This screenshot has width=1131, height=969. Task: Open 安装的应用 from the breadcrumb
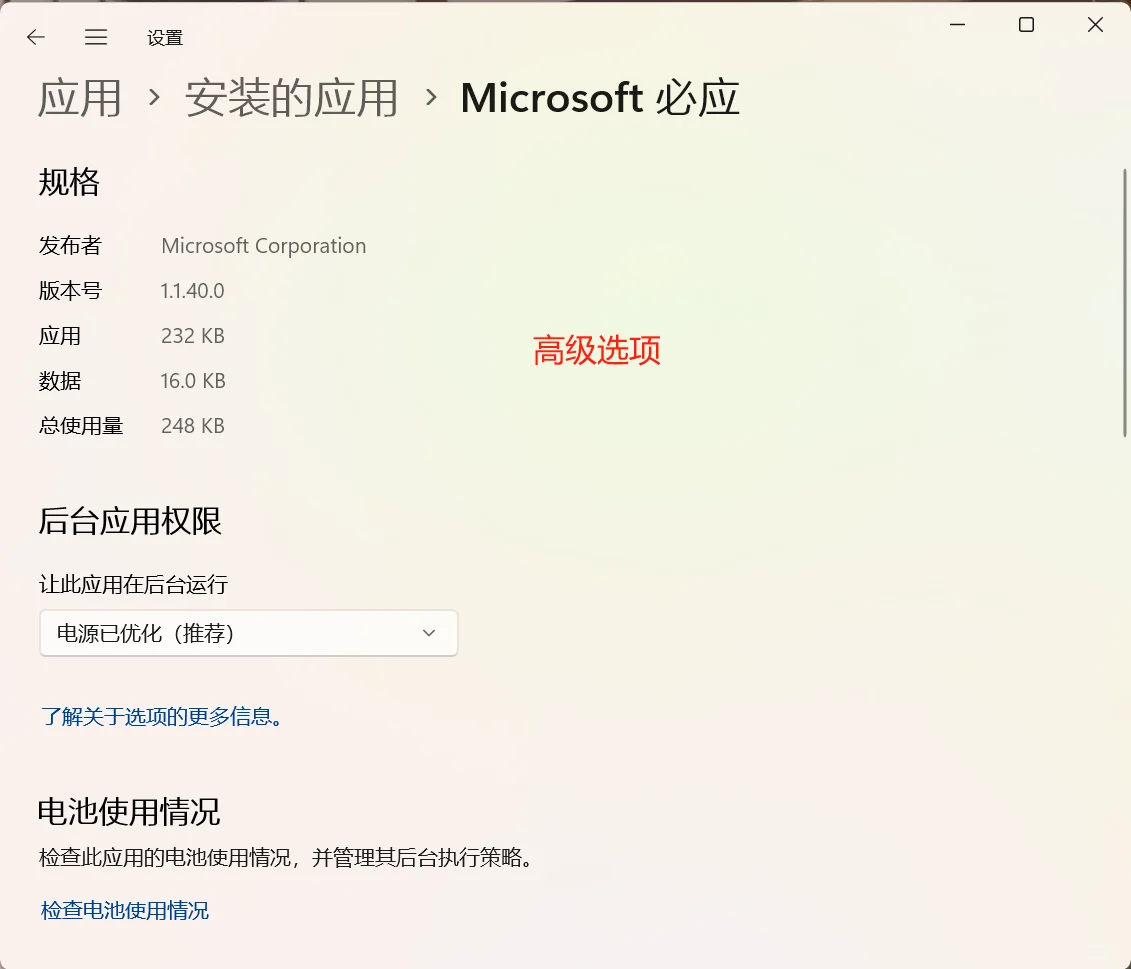[290, 98]
